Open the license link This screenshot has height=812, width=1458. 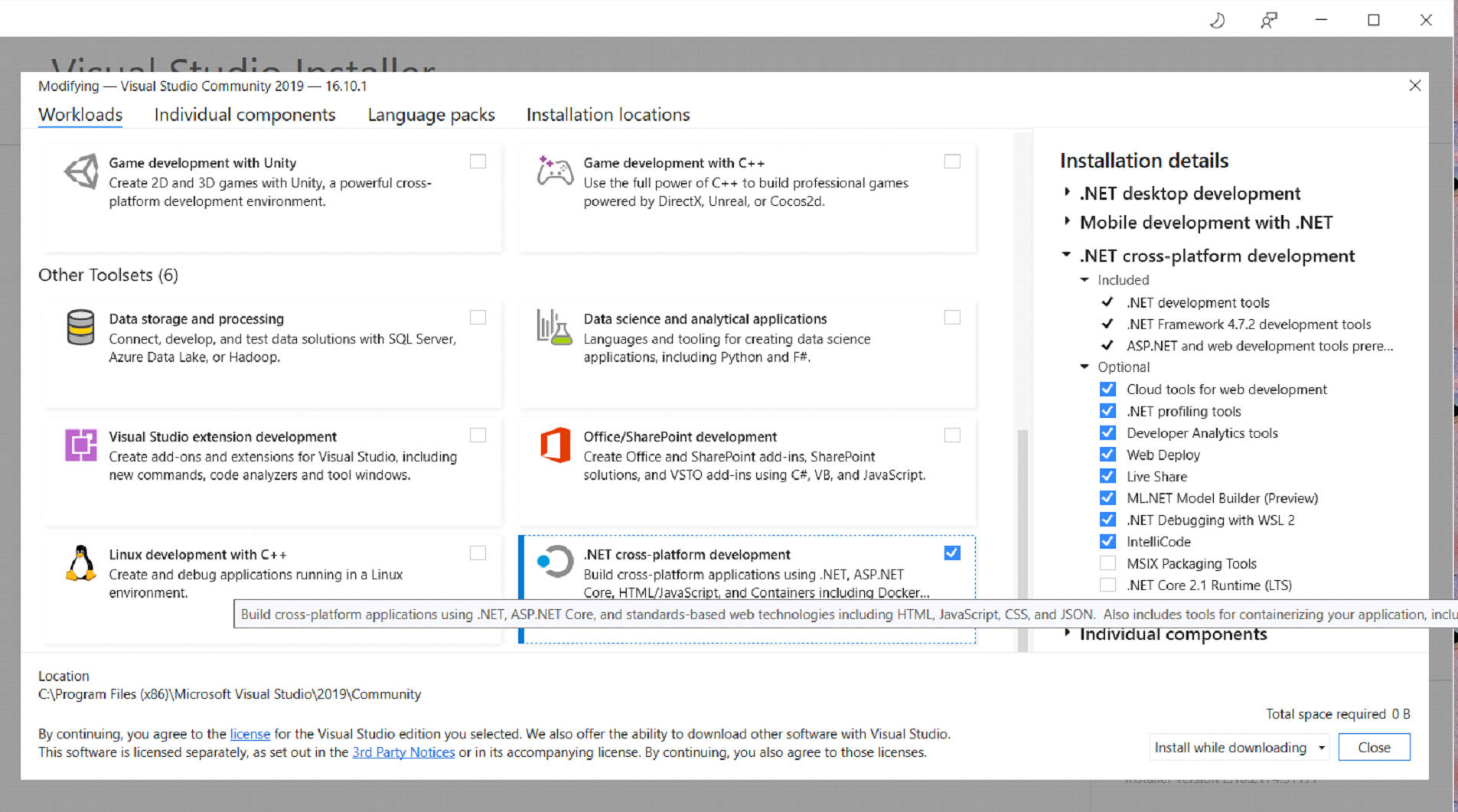[x=250, y=734]
